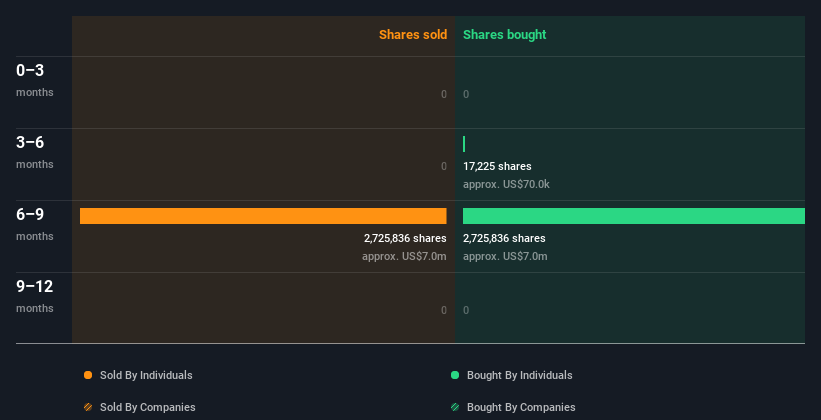Click the striped Sold By Companies legend icon
The width and height of the screenshot is (821, 420).
88,407
